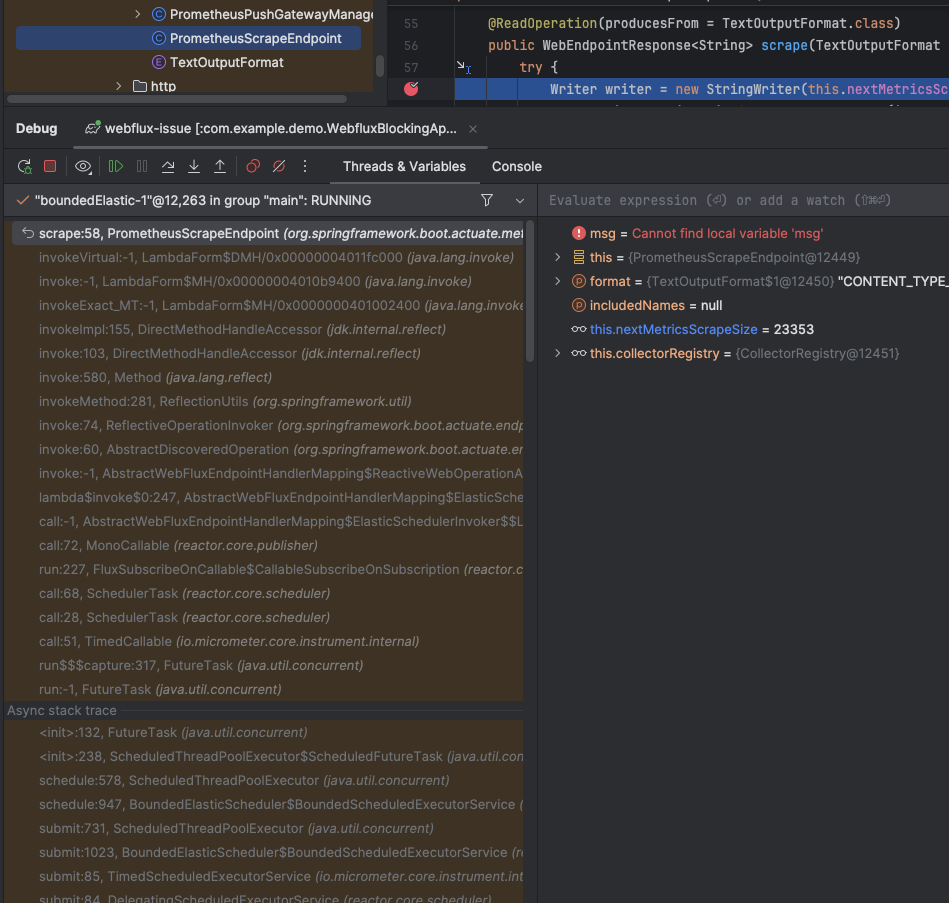This screenshot has width=949, height=903.
Task: Expand this.collectorRegistry watch
Action: 557,353
